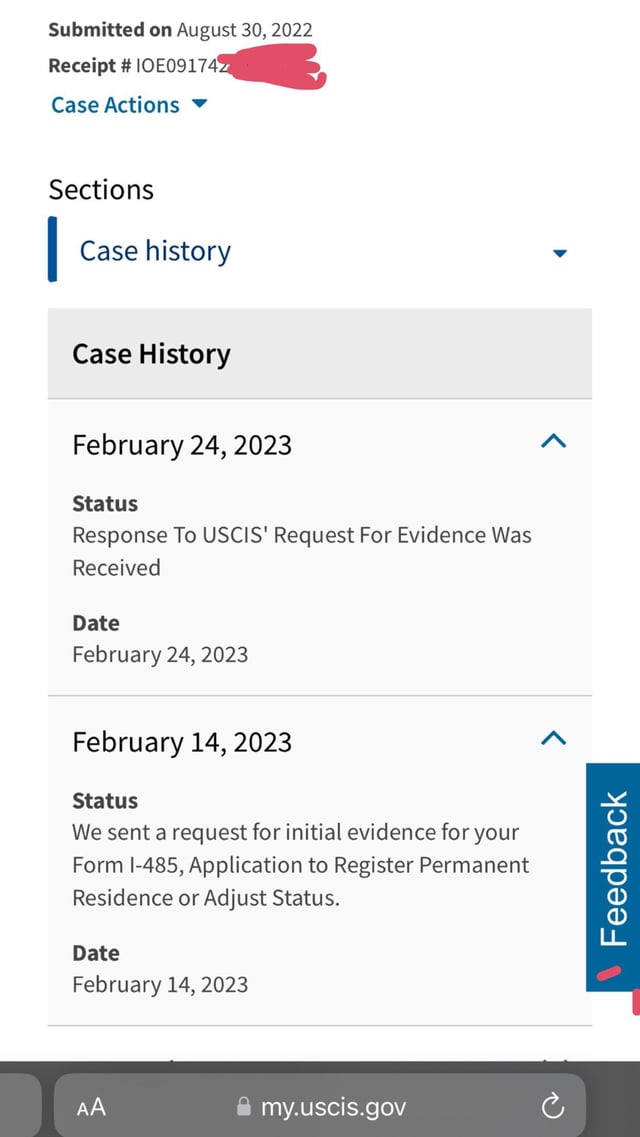Select the Receipt # number text

coord(183,66)
